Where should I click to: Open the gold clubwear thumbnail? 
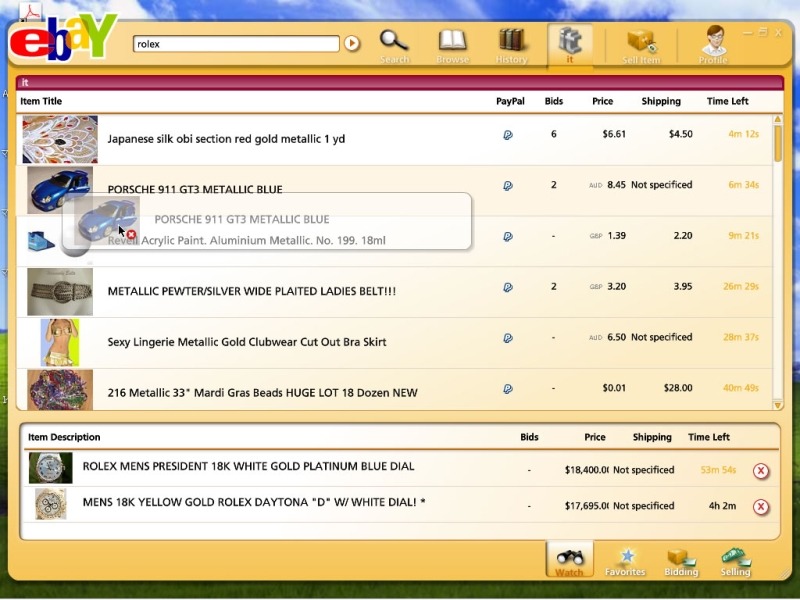click(60, 342)
